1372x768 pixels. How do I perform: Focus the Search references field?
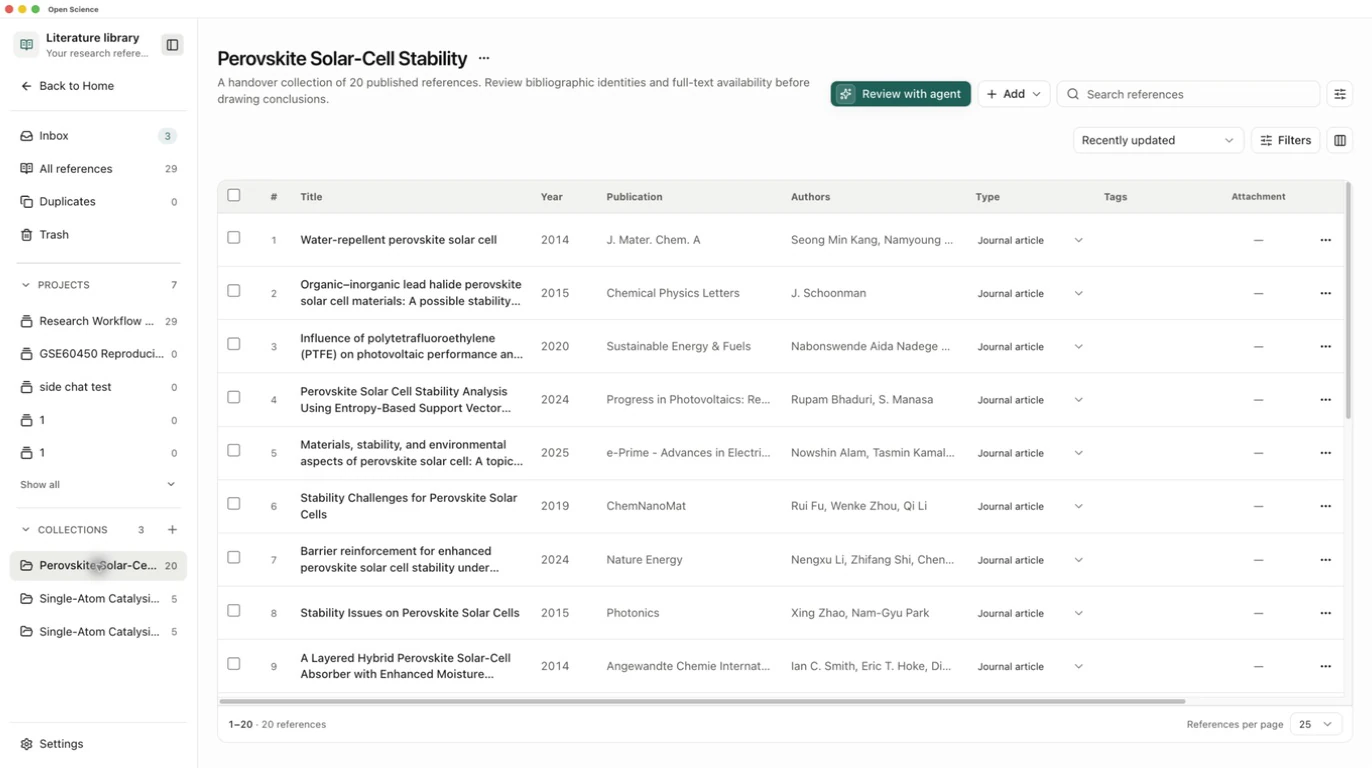(x=1188, y=94)
